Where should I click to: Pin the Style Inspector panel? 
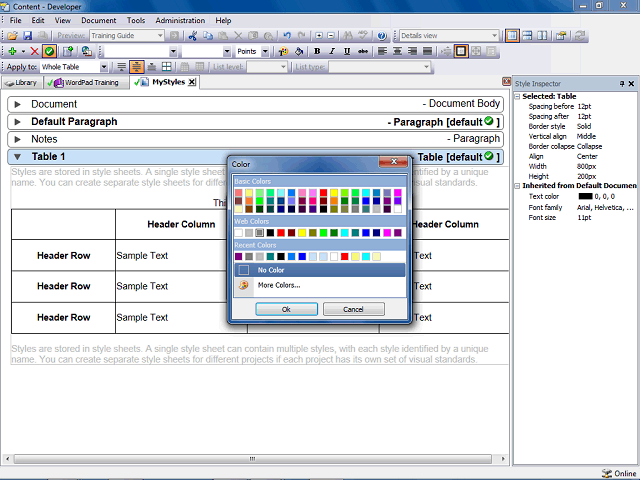622,84
